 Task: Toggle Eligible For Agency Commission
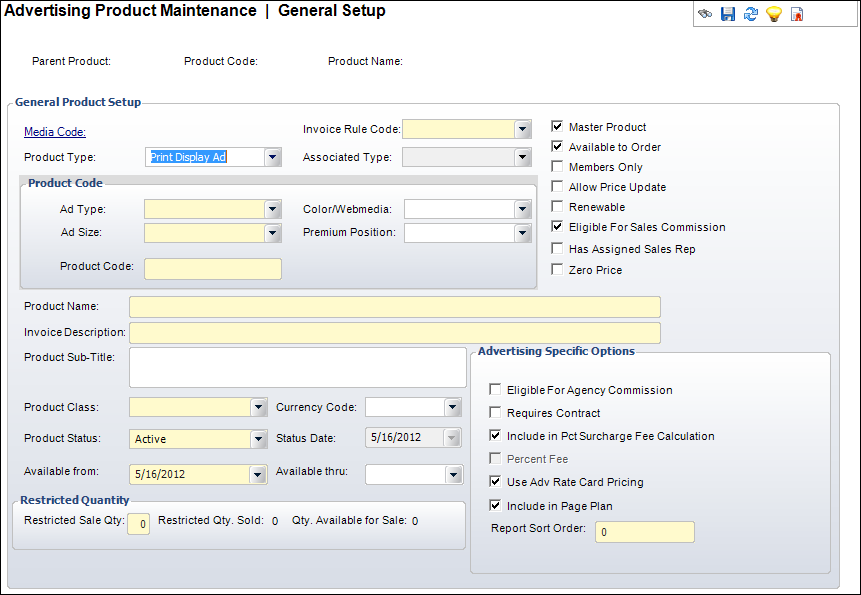click(495, 390)
